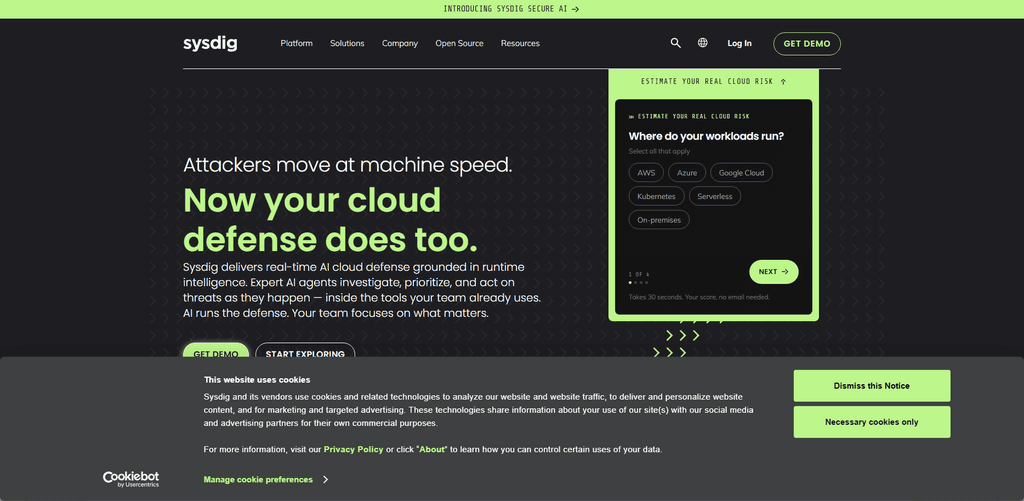Image resolution: width=1024 pixels, height=501 pixels.
Task: Open the Solutions menu
Action: pyautogui.click(x=347, y=43)
